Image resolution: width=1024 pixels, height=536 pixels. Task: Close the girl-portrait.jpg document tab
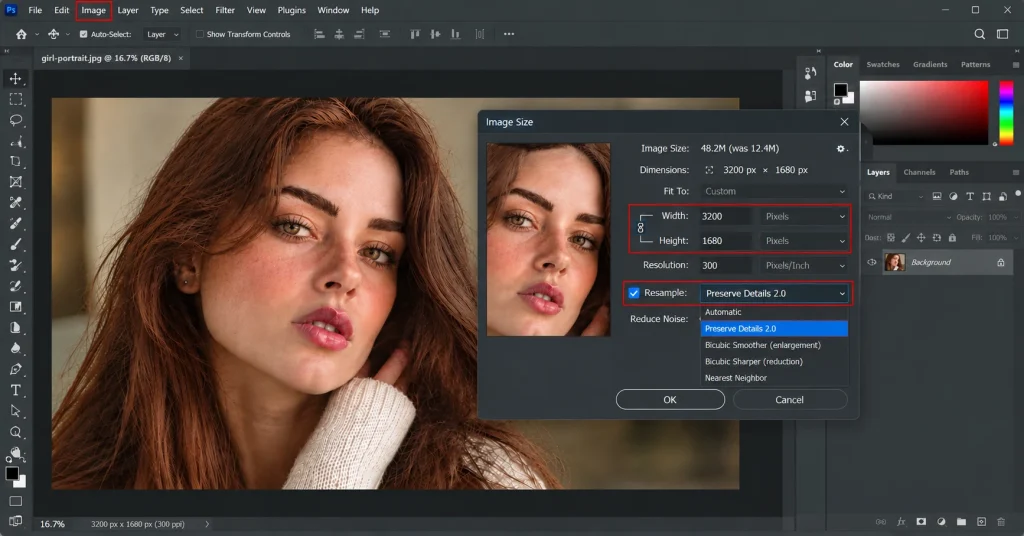point(181,58)
